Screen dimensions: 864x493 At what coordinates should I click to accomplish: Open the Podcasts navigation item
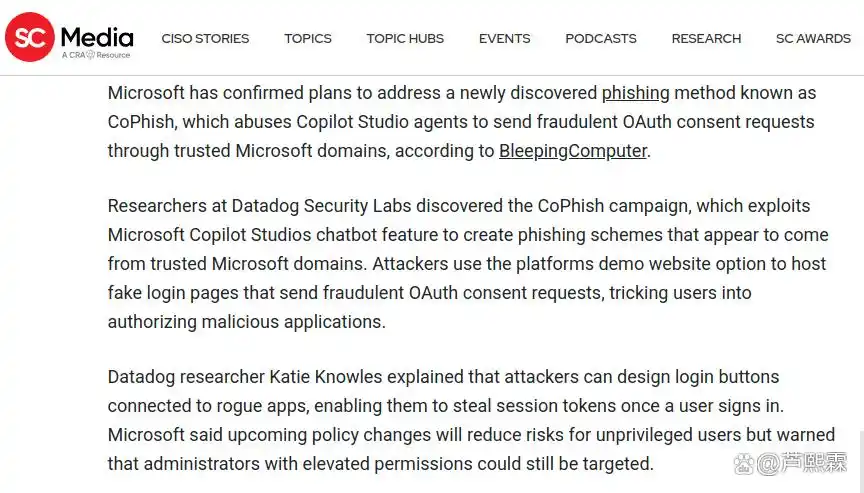click(x=601, y=39)
